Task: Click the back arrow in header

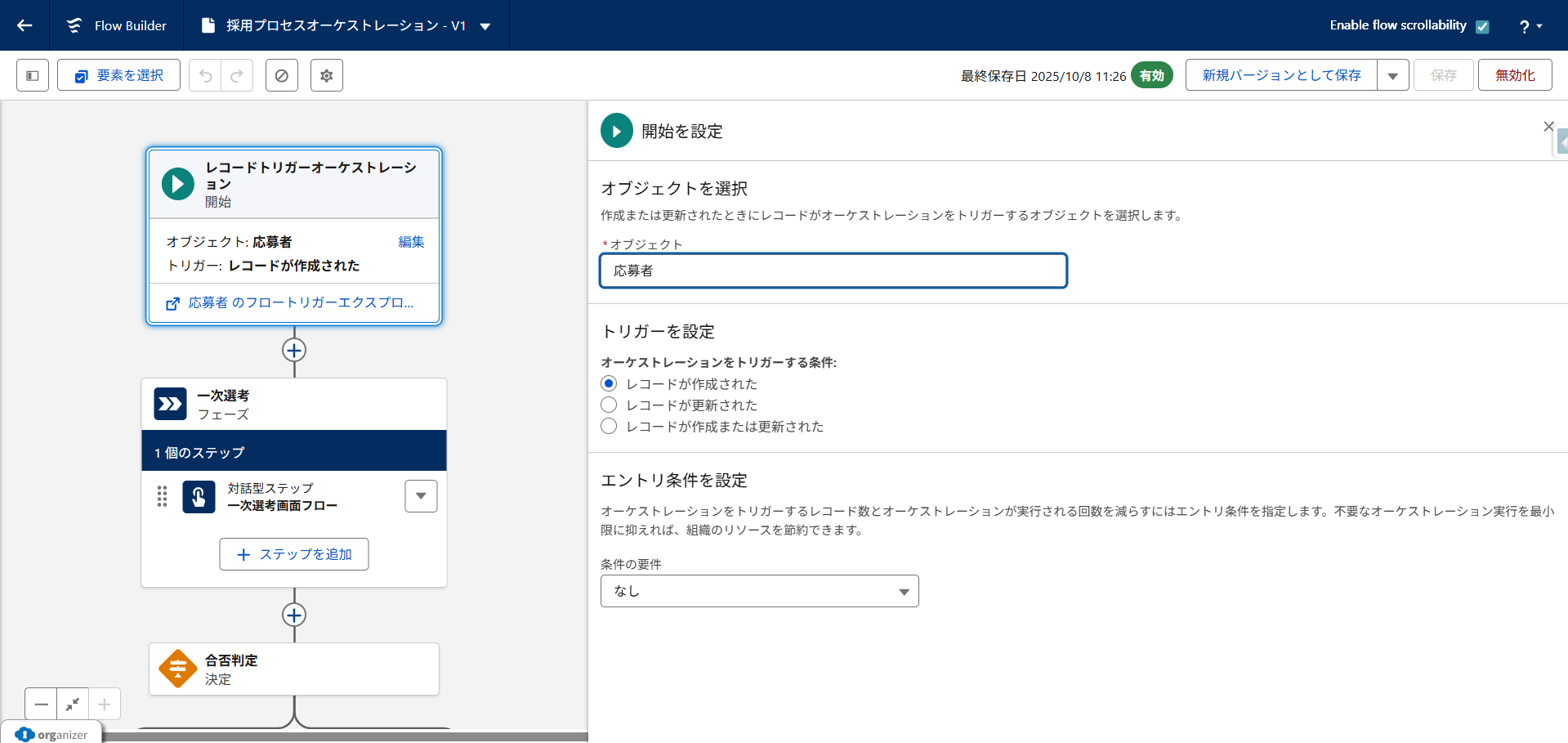Action: [25, 25]
